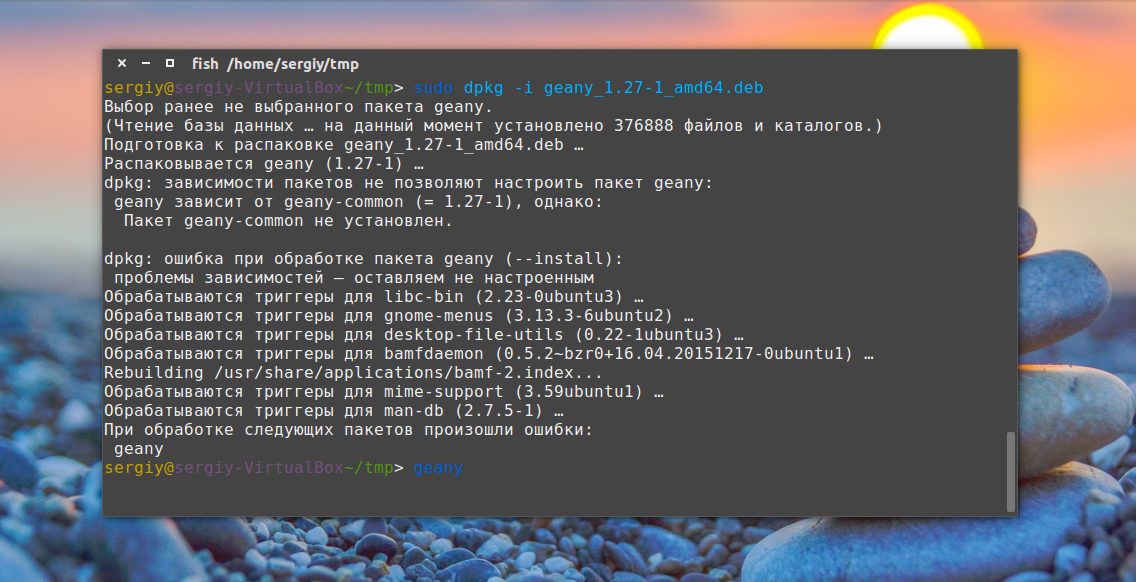Image resolution: width=1136 pixels, height=582 pixels.
Task: Click the bamfdaemon trigger line
Action: [x=488, y=354]
